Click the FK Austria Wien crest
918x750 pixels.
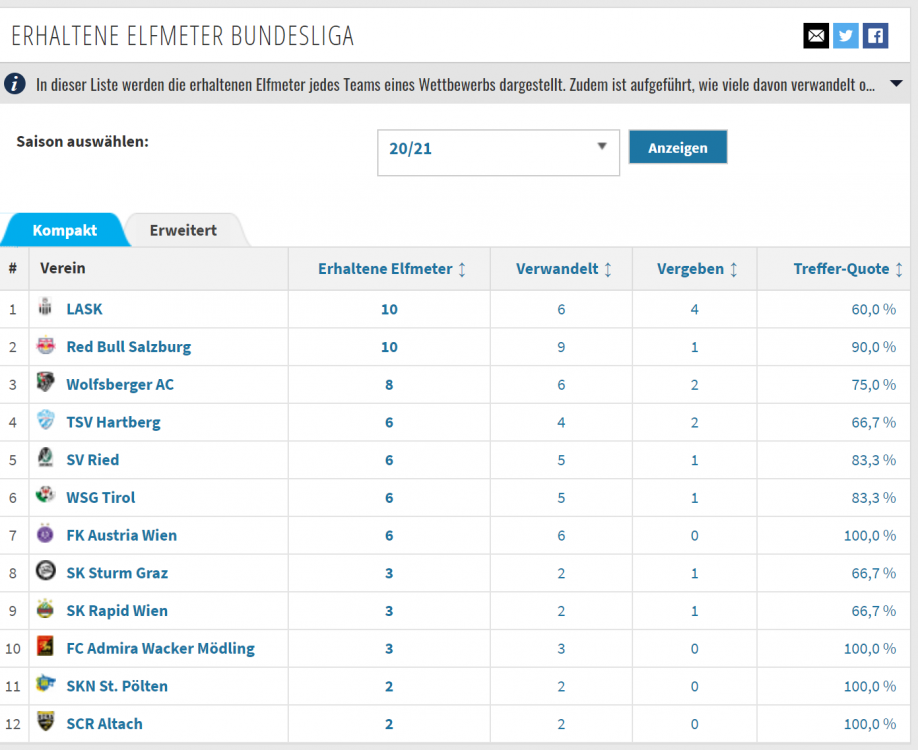45,534
